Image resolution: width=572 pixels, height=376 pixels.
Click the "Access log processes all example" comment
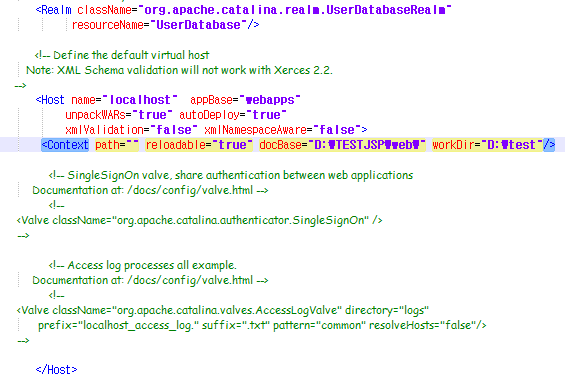(143, 265)
